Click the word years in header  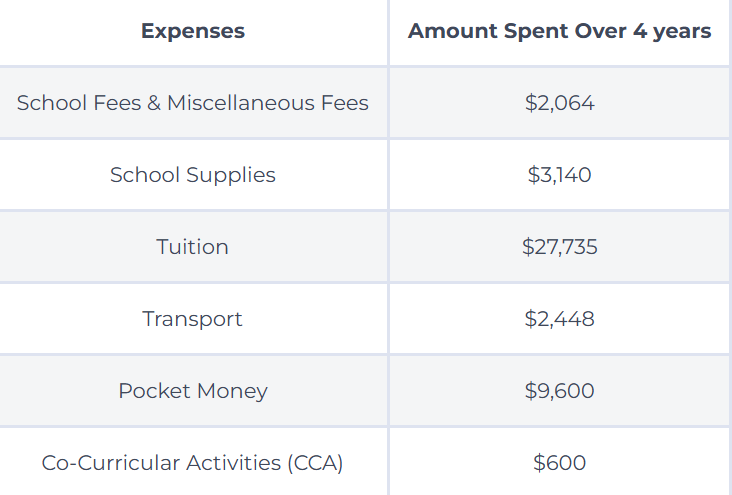tap(682, 32)
